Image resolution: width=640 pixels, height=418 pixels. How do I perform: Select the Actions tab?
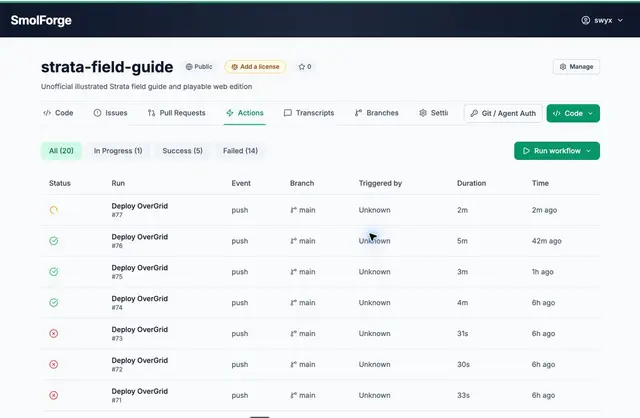(x=244, y=113)
